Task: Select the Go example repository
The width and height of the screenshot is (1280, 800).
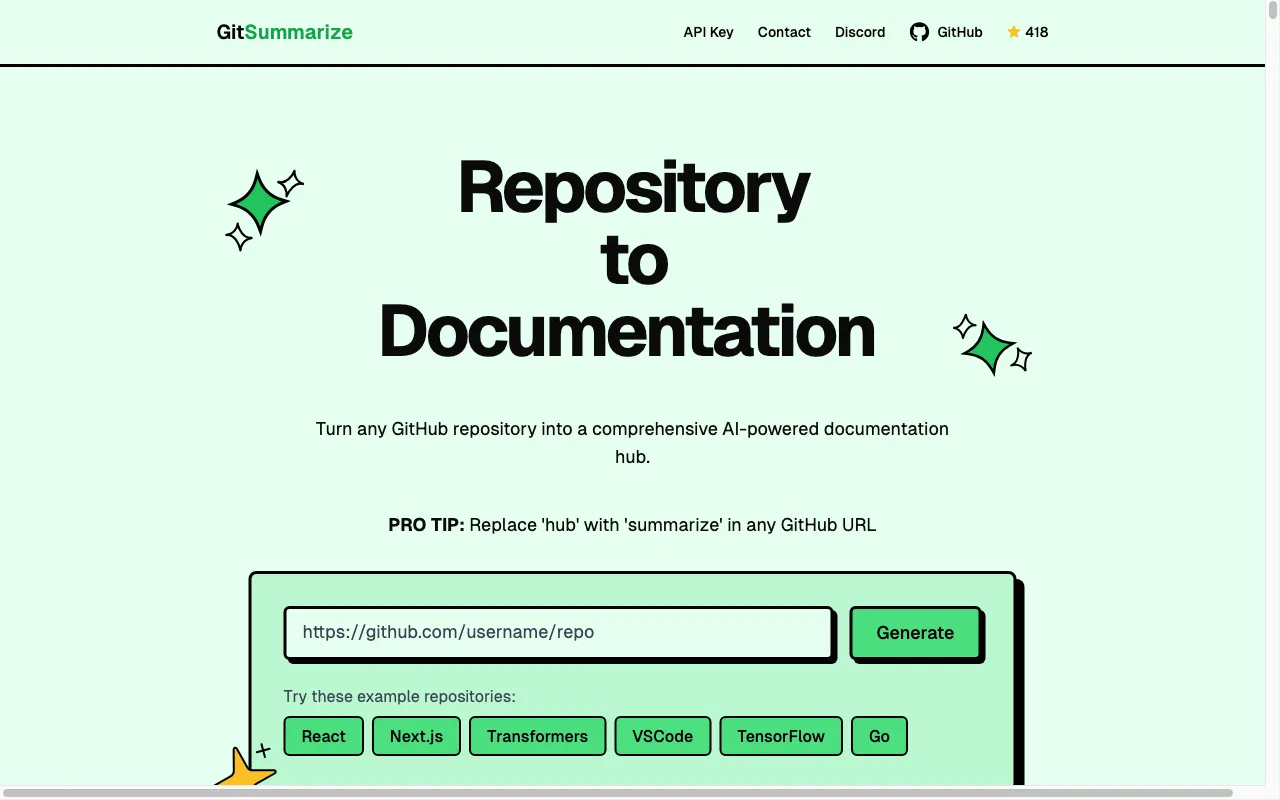Action: 879,736
